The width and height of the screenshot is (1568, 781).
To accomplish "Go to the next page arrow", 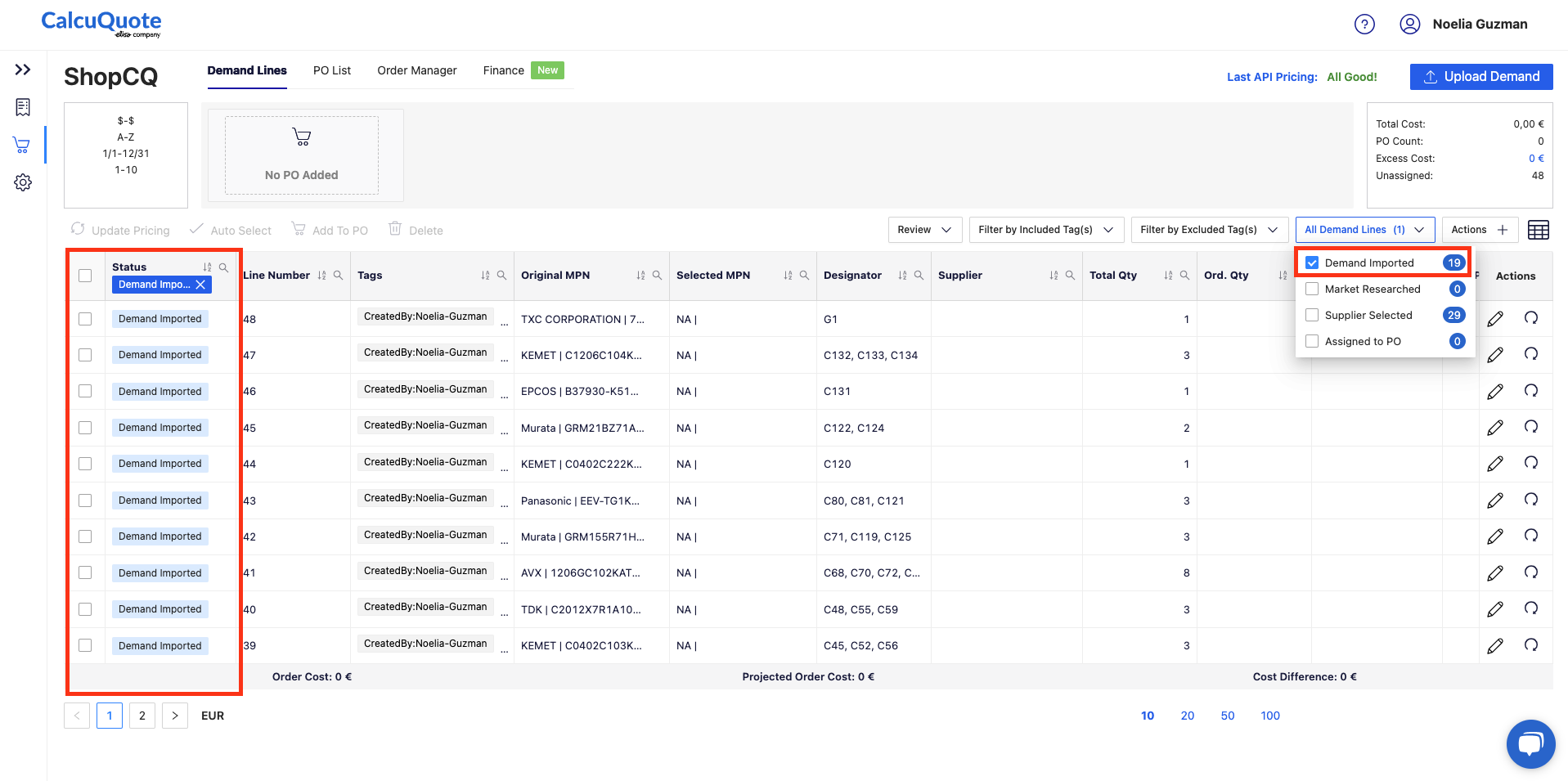I will click(175, 716).
